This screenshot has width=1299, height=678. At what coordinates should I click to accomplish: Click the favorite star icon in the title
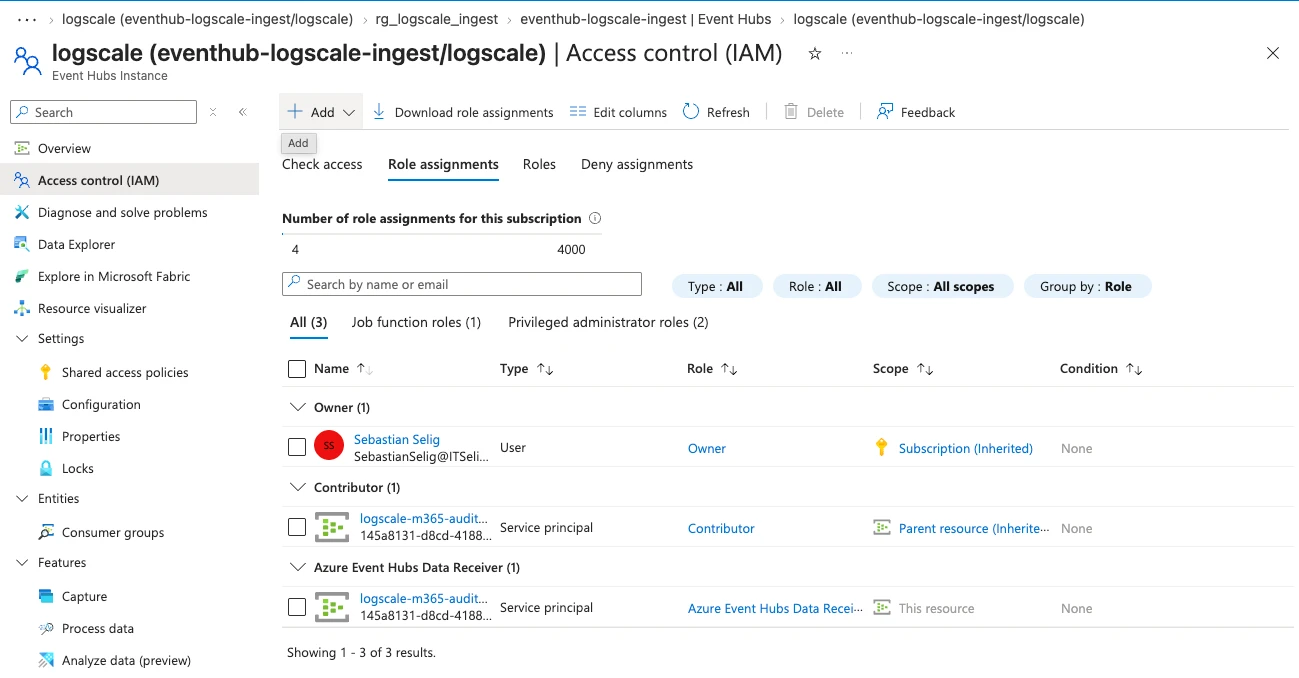815,54
